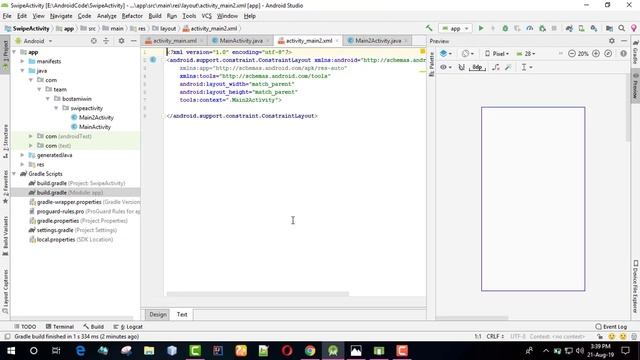Switch to MainActivity.java editor tab

click(x=241, y=41)
